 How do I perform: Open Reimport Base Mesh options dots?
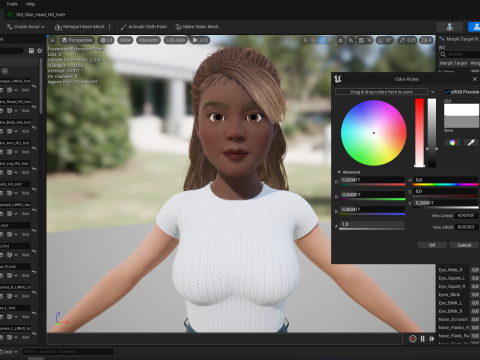click(110, 27)
